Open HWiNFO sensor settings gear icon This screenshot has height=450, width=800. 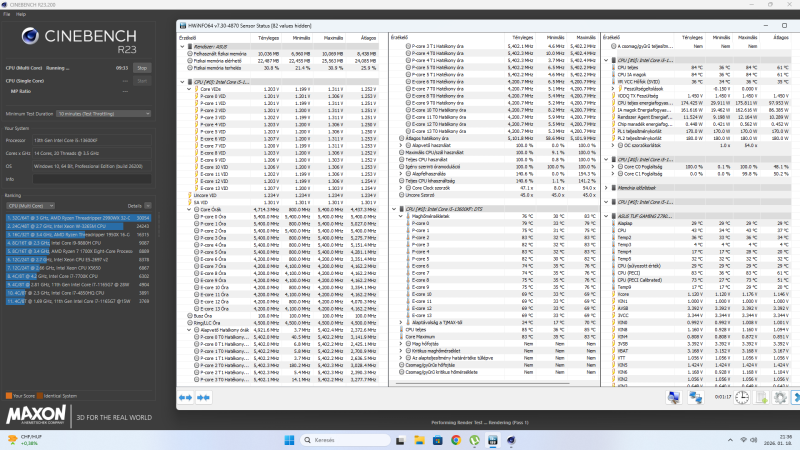point(780,397)
